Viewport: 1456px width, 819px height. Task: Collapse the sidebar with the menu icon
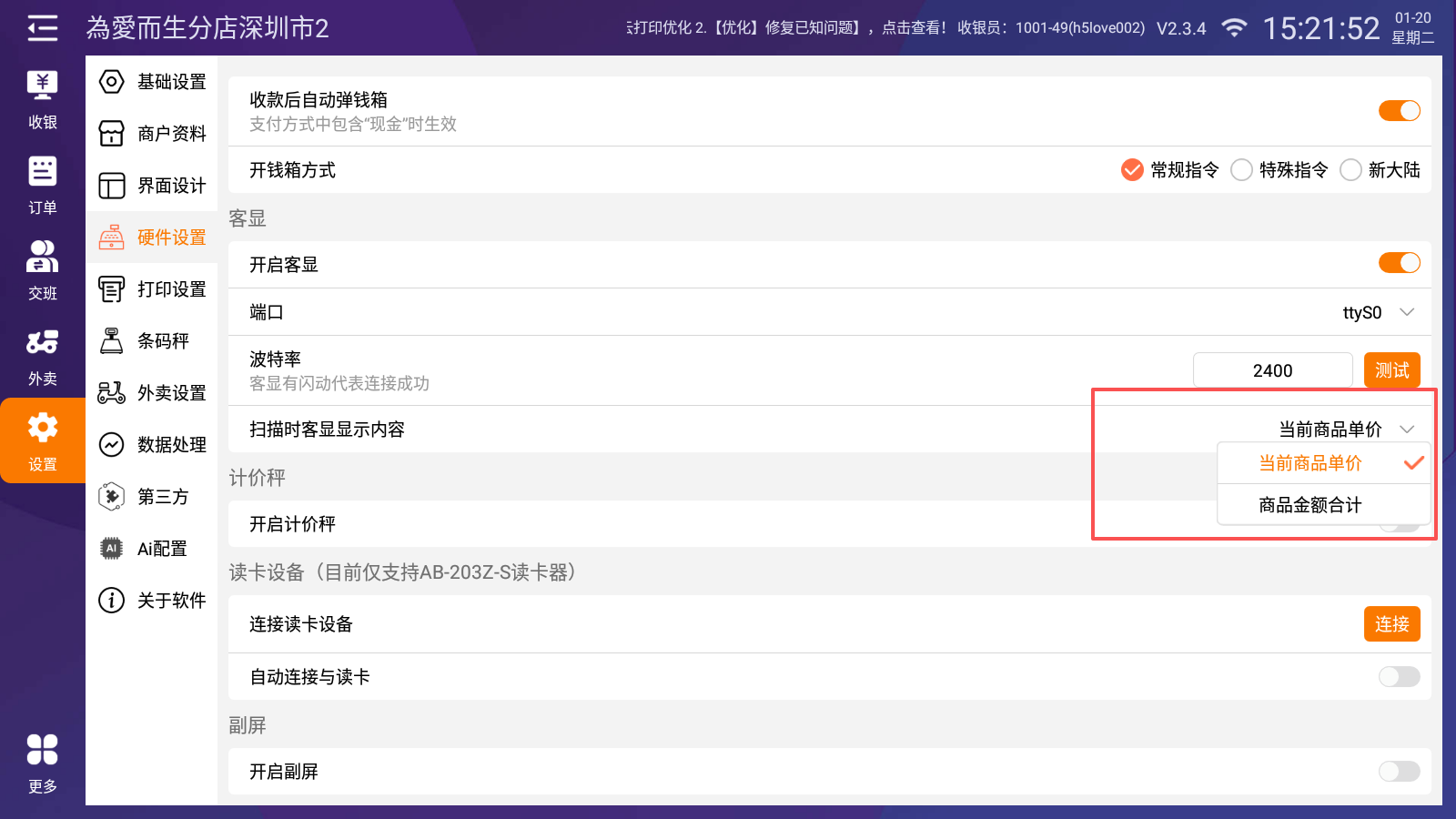[x=42, y=28]
